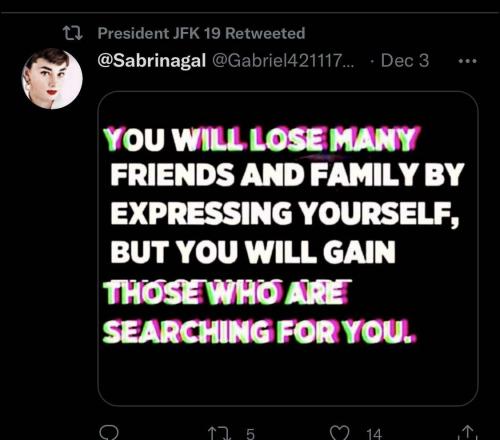
Task: Click the 'EXPRESSING YOURSELF,' text line
Action: point(285,214)
